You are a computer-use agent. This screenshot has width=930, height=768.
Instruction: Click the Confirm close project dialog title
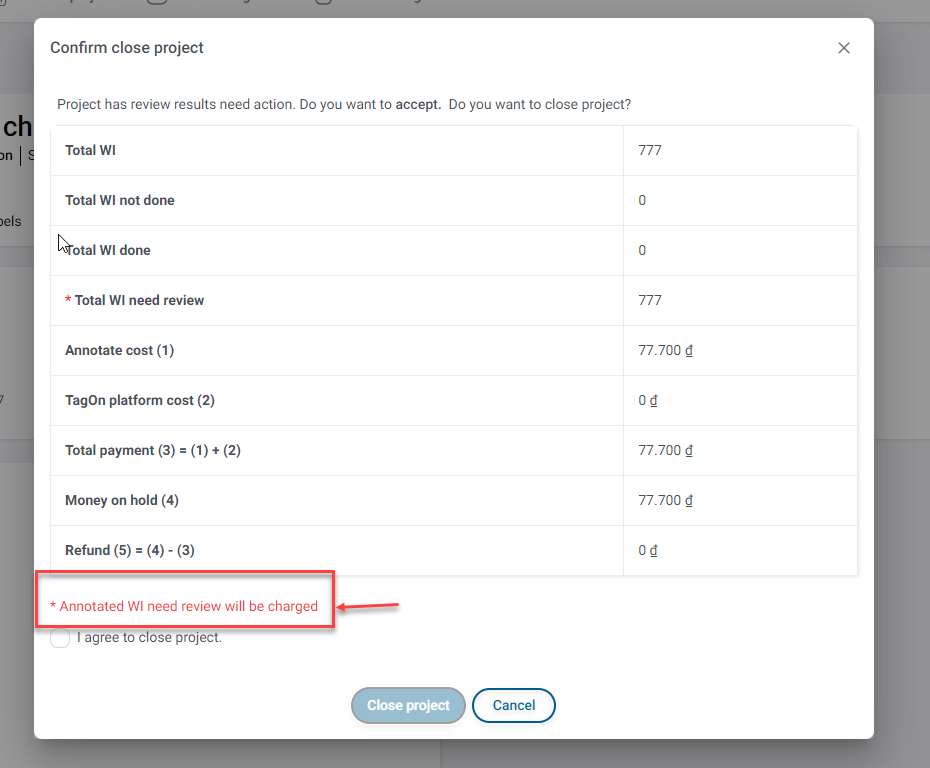[x=127, y=48]
